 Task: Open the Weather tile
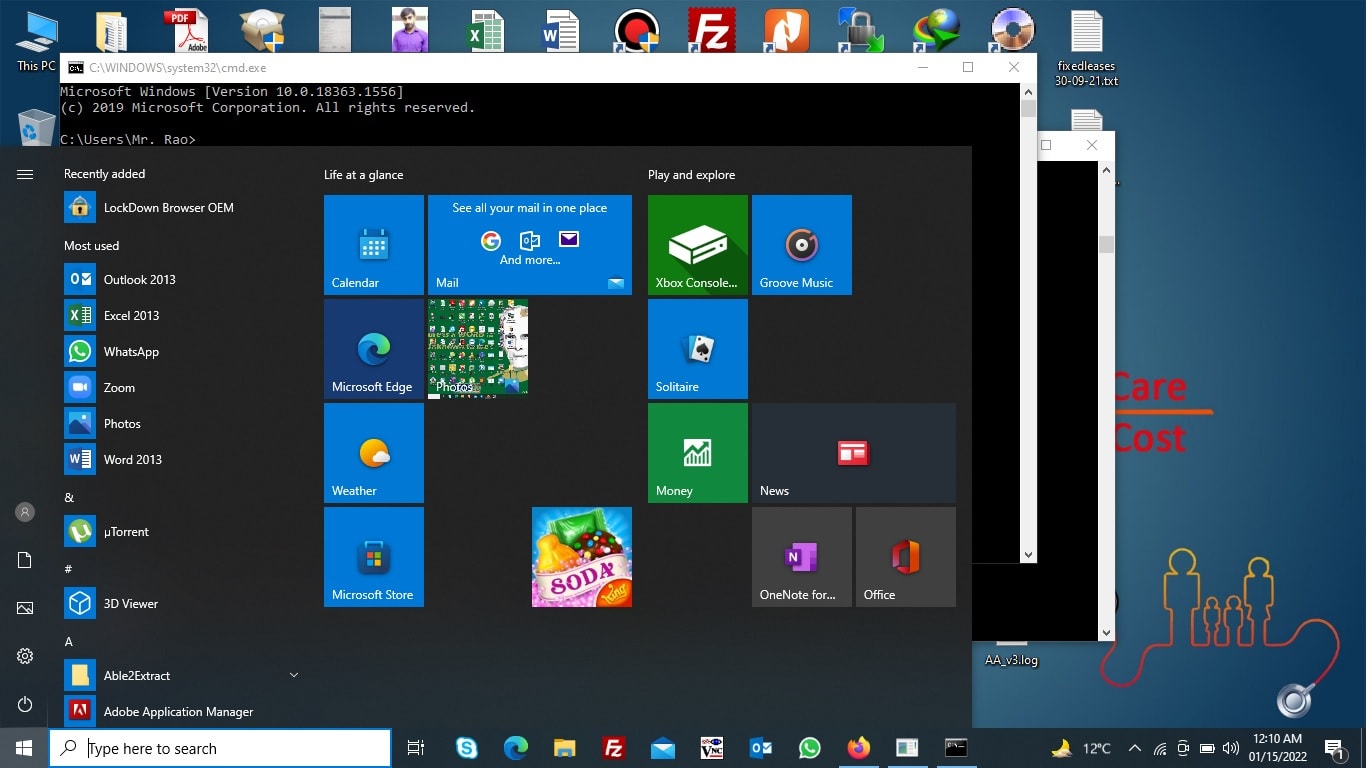374,453
